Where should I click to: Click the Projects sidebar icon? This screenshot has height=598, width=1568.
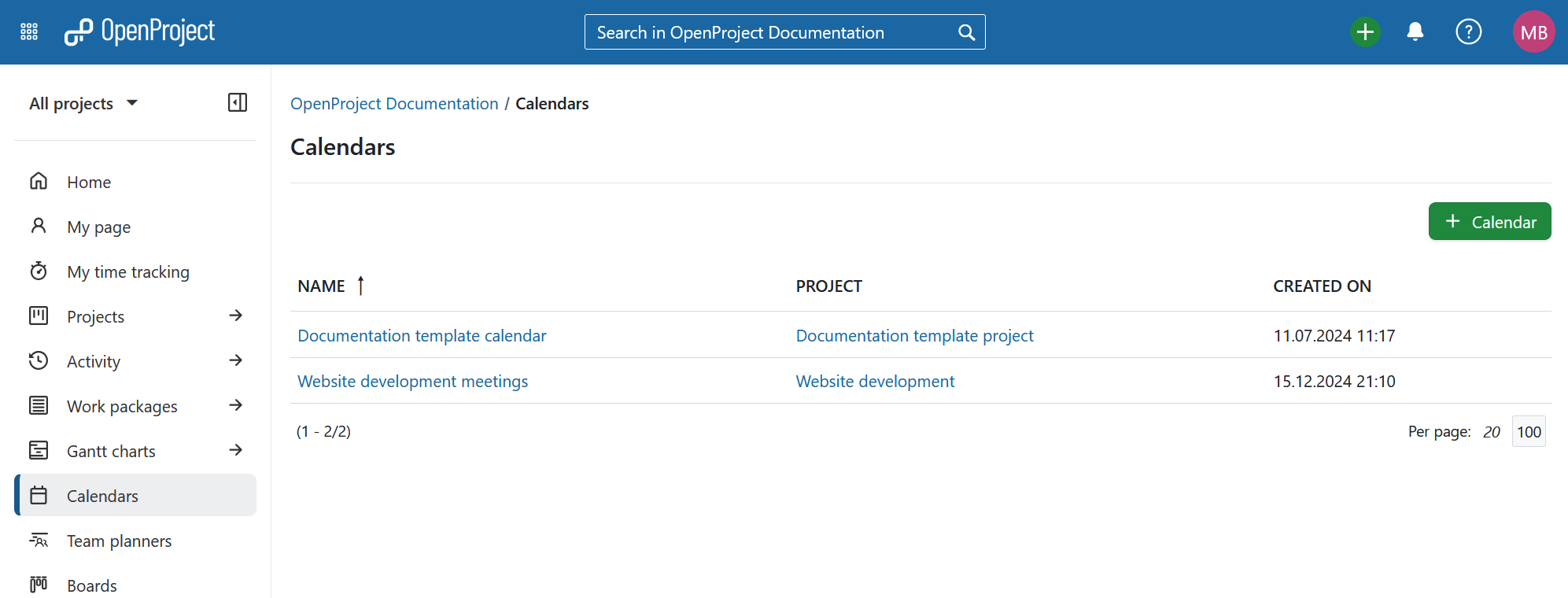click(x=39, y=316)
